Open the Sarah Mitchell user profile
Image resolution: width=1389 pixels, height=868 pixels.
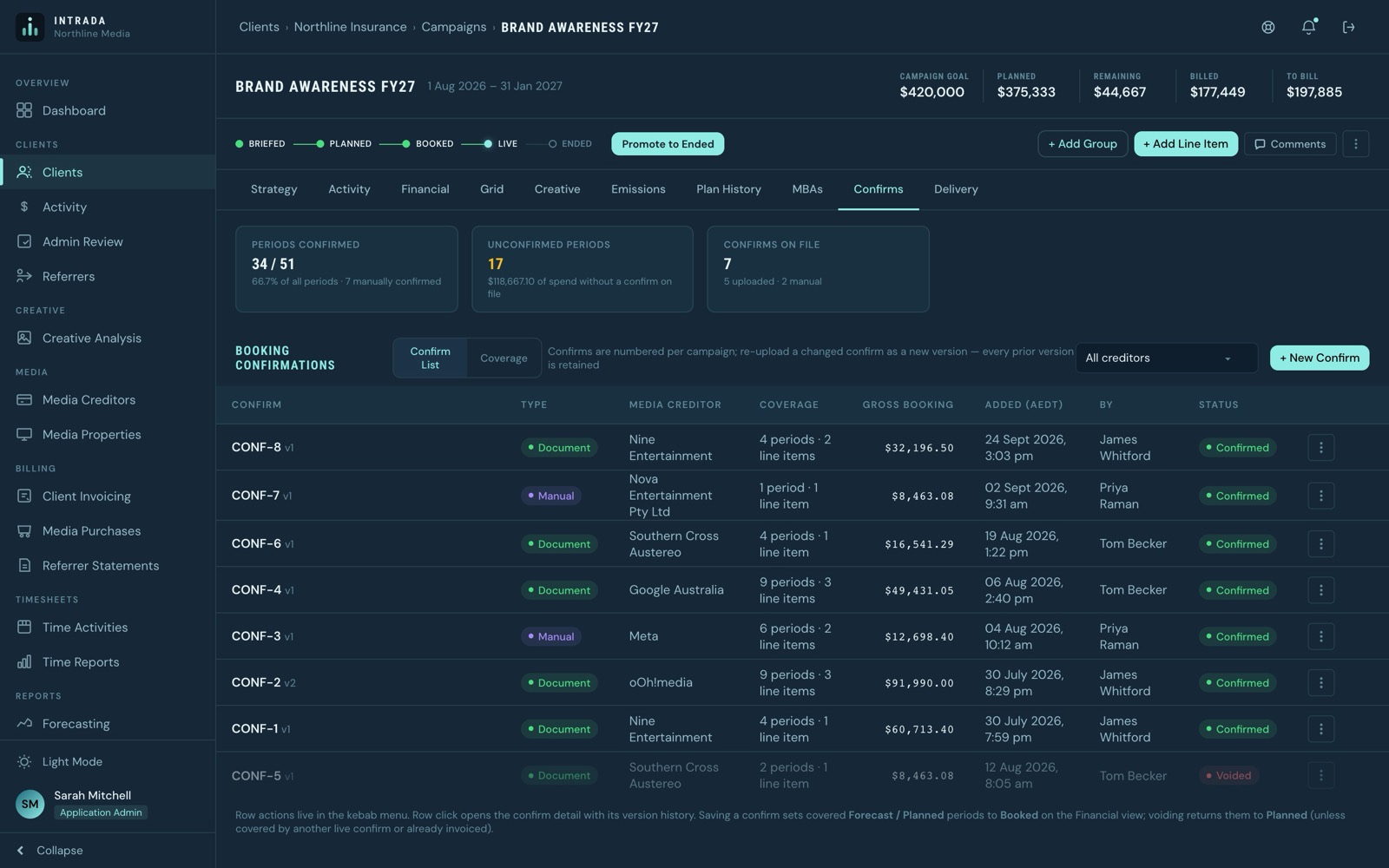108,804
